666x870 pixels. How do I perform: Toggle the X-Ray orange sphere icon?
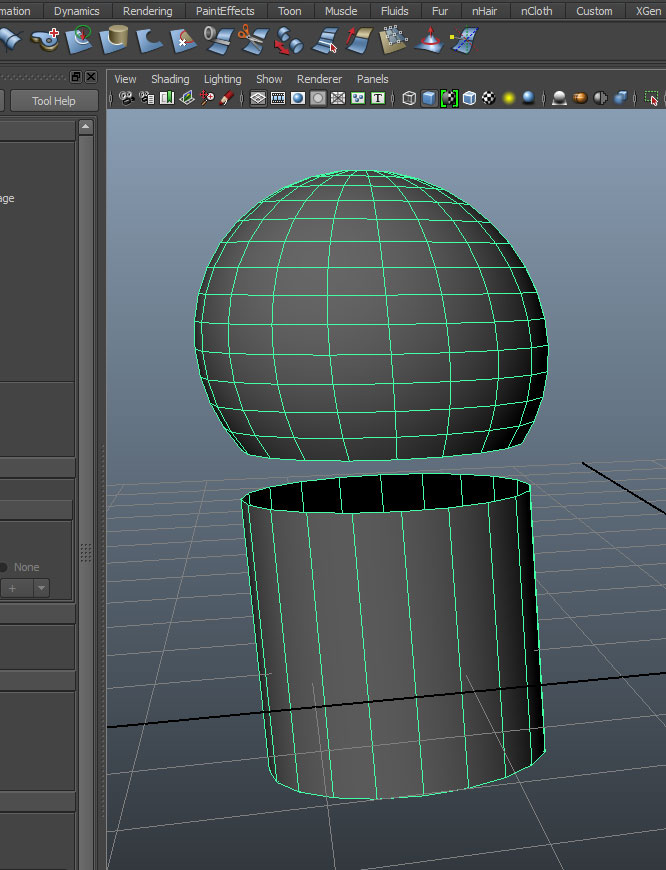[580, 98]
